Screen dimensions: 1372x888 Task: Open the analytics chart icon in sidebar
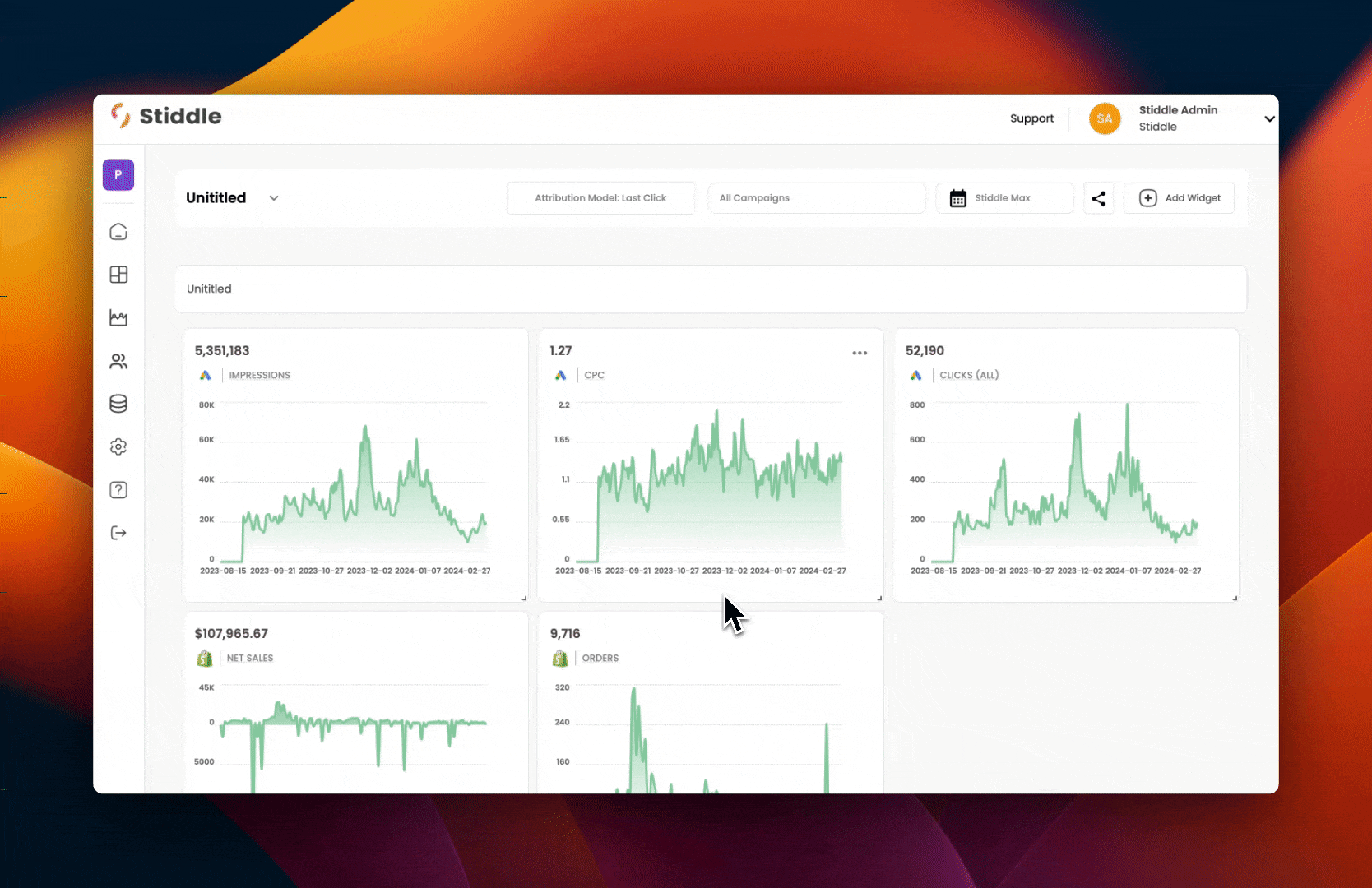(118, 318)
